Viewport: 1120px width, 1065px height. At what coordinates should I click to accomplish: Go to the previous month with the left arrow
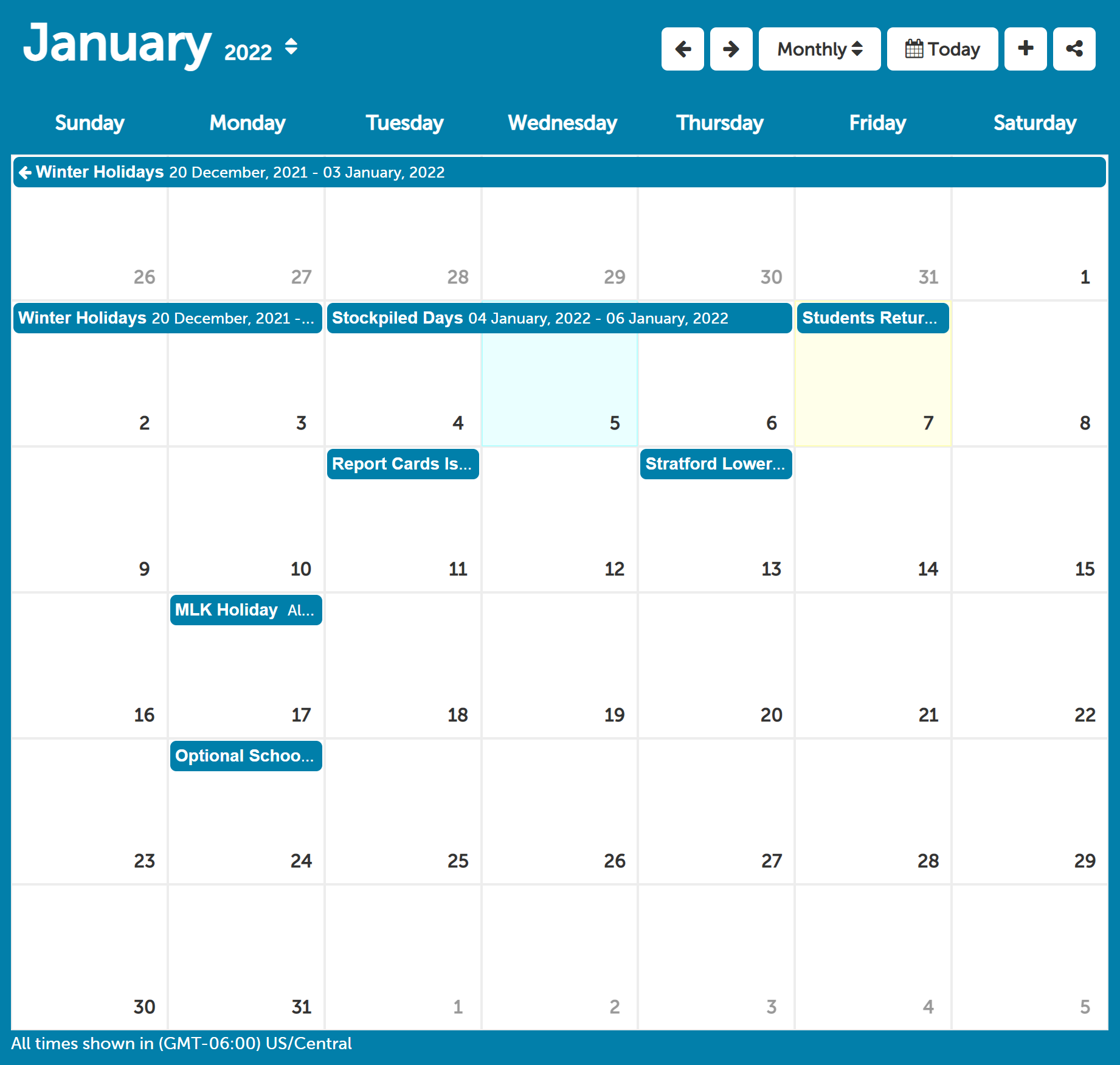click(x=682, y=49)
